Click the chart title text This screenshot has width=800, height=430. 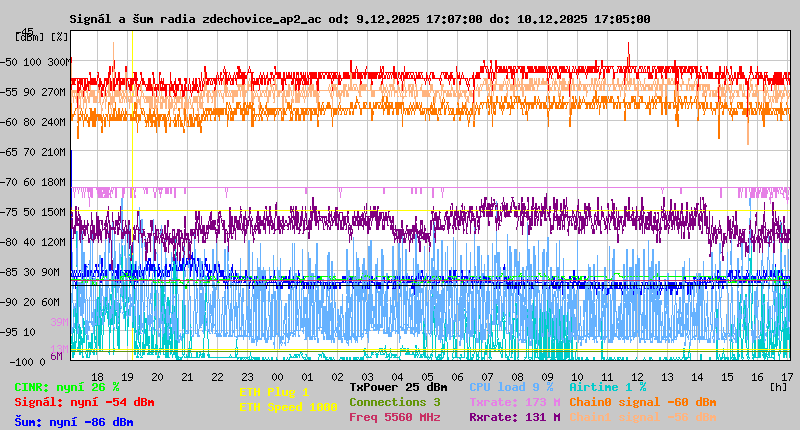pyautogui.click(x=360, y=19)
